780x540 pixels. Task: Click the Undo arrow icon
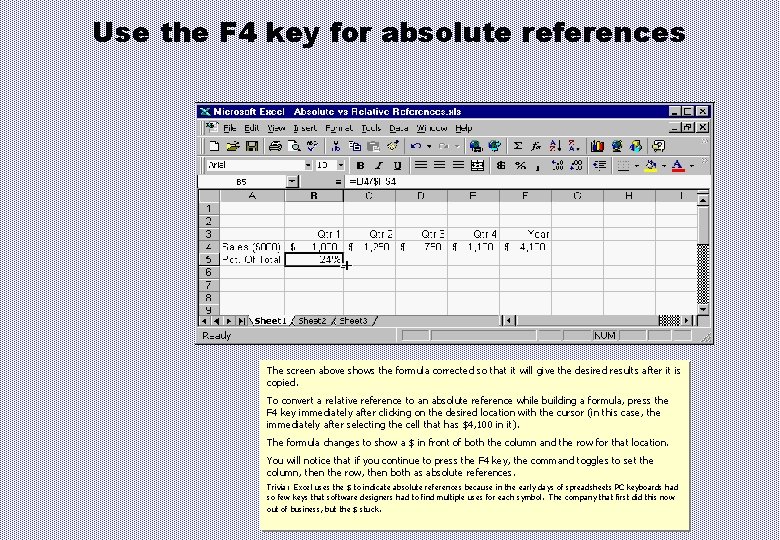click(416, 146)
